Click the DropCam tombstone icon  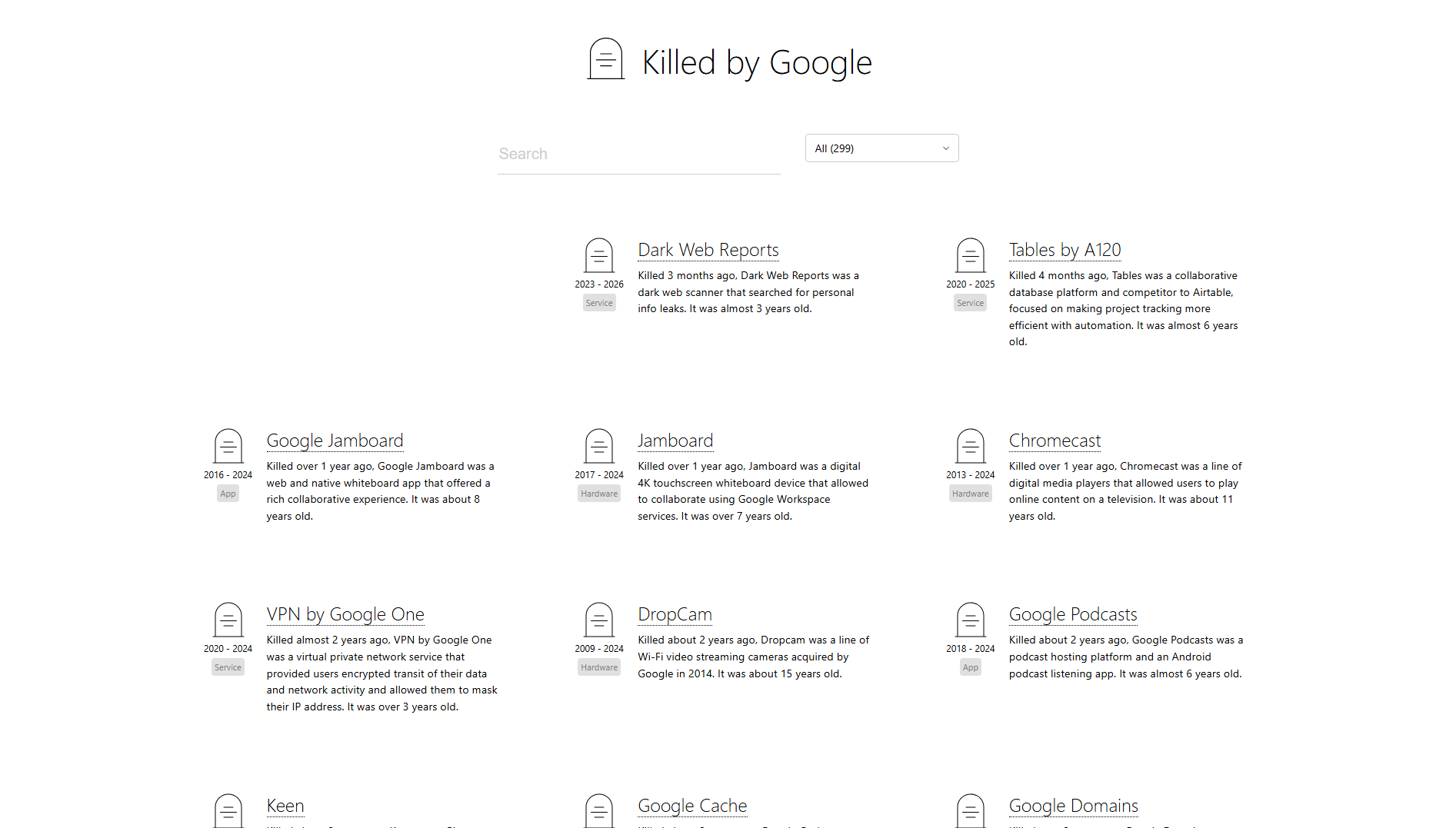598,620
